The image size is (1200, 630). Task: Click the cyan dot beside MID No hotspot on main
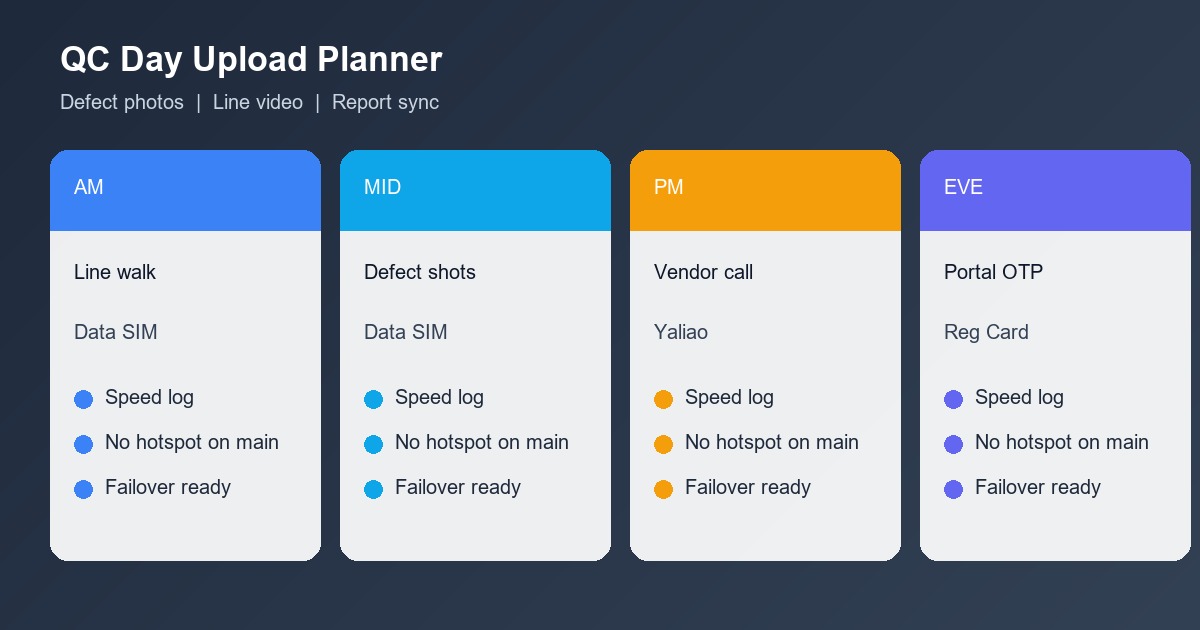pyautogui.click(x=373, y=444)
